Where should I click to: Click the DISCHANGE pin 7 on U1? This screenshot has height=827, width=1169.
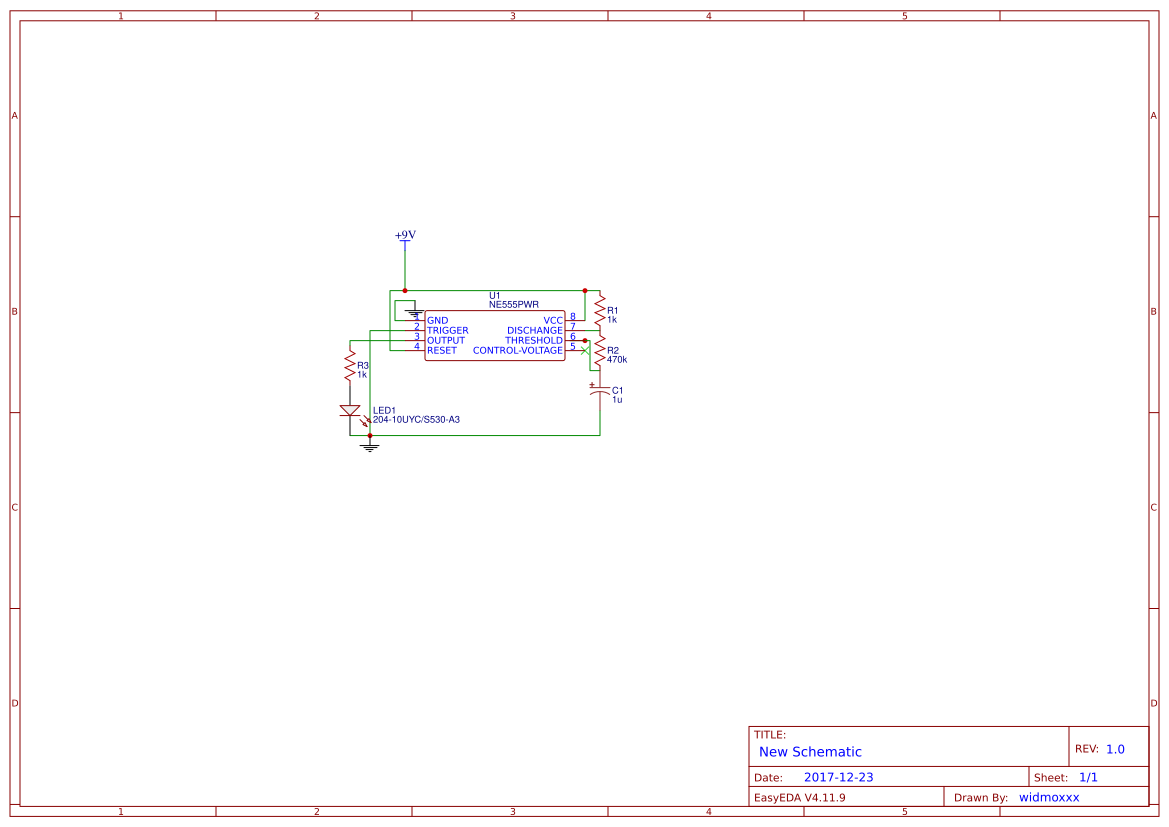click(570, 330)
